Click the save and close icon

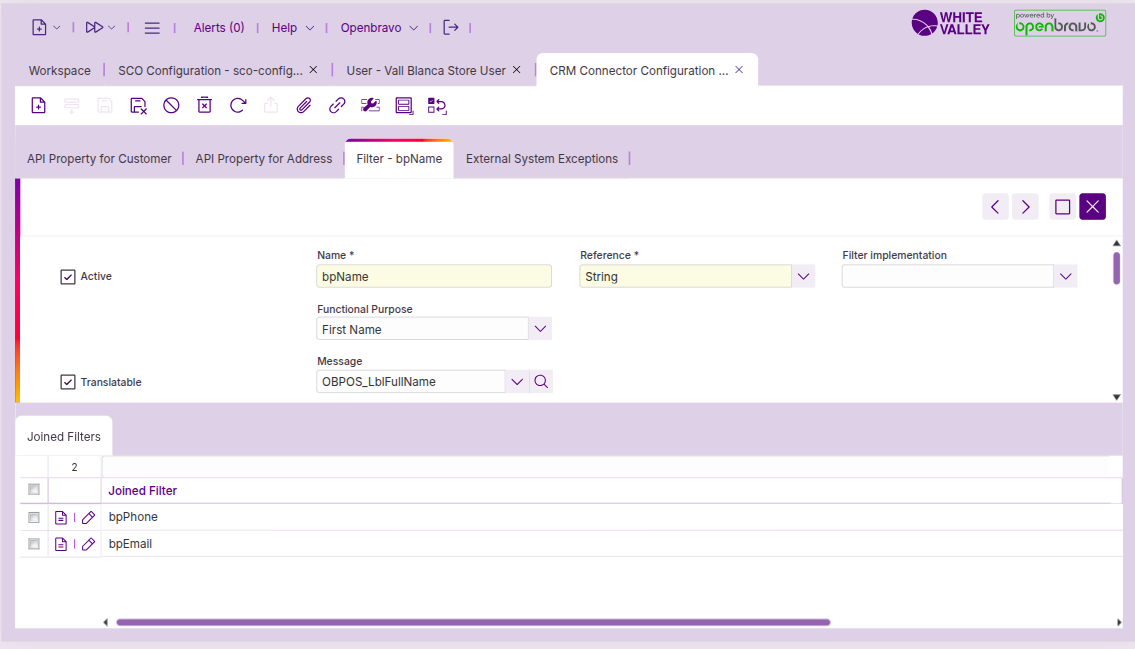coord(138,105)
